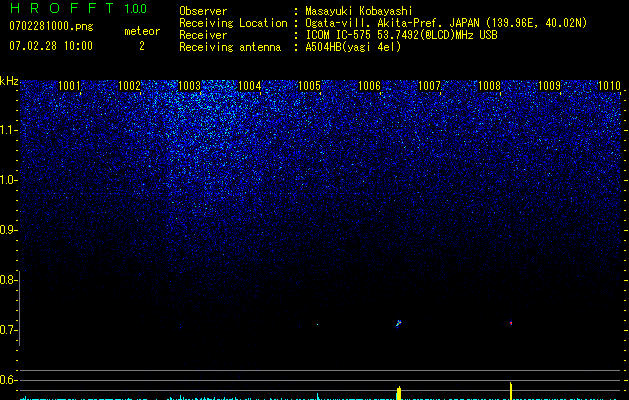629x400 pixels.
Task: Click the kHz axis unit label
Action: tap(9, 81)
